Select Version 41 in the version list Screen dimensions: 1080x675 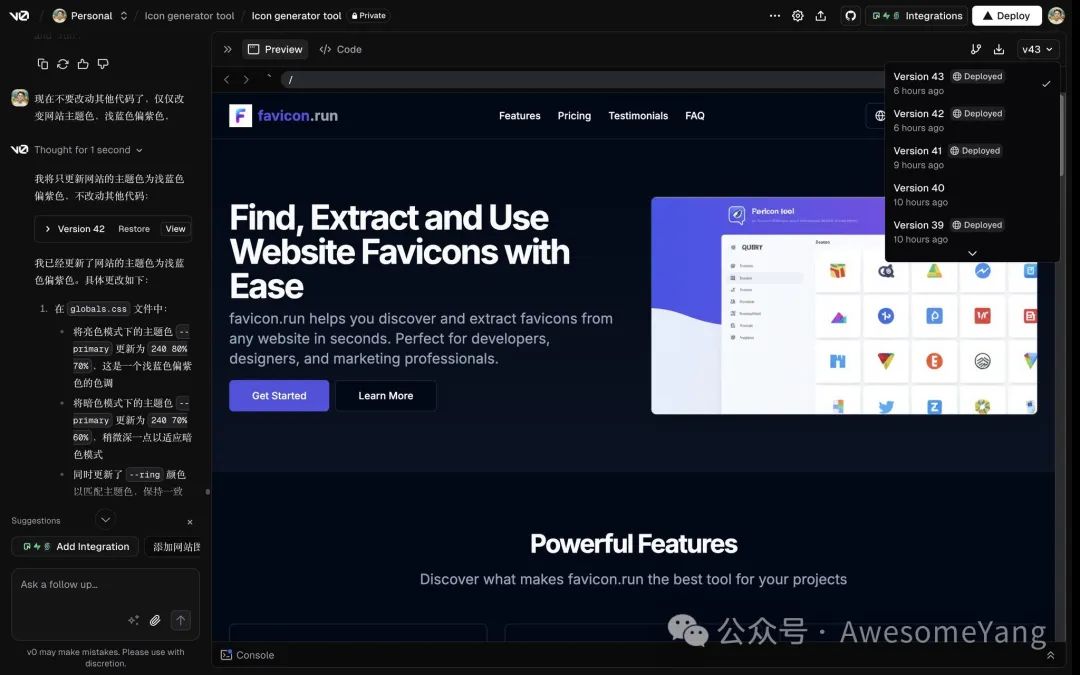971,158
